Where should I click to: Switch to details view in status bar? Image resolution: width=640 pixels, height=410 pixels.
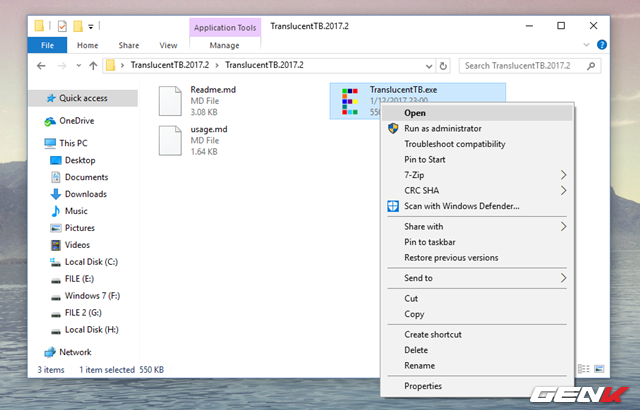[584, 369]
